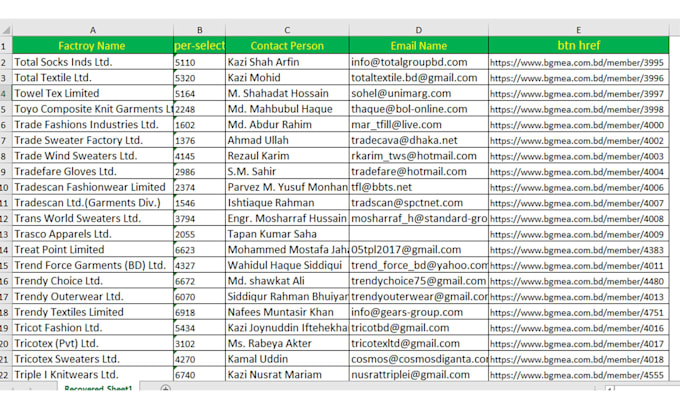Select contact 'Kazi Nusrat Mariam'

(x=287, y=374)
